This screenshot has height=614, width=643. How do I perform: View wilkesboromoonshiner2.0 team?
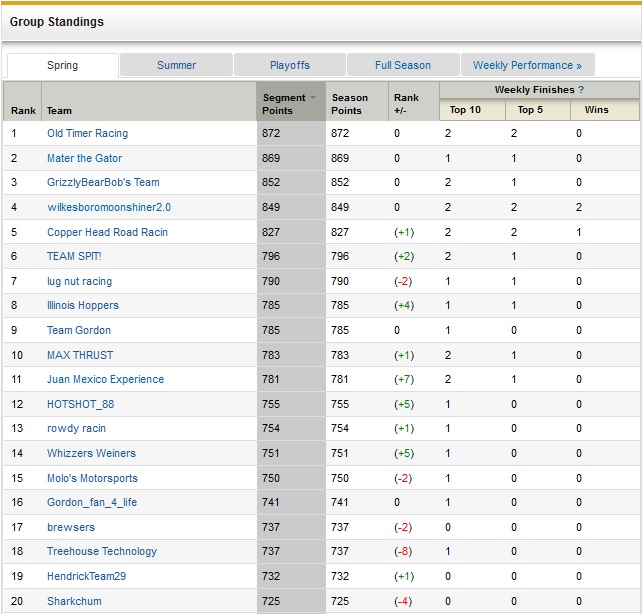(109, 207)
